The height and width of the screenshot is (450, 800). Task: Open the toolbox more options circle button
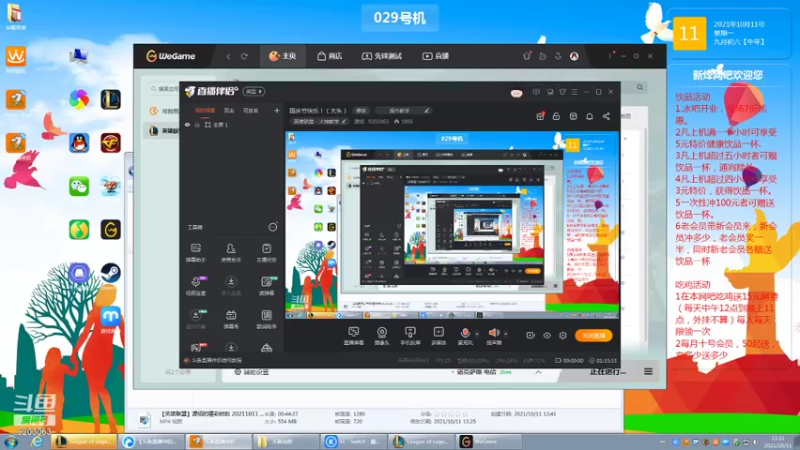273,227
